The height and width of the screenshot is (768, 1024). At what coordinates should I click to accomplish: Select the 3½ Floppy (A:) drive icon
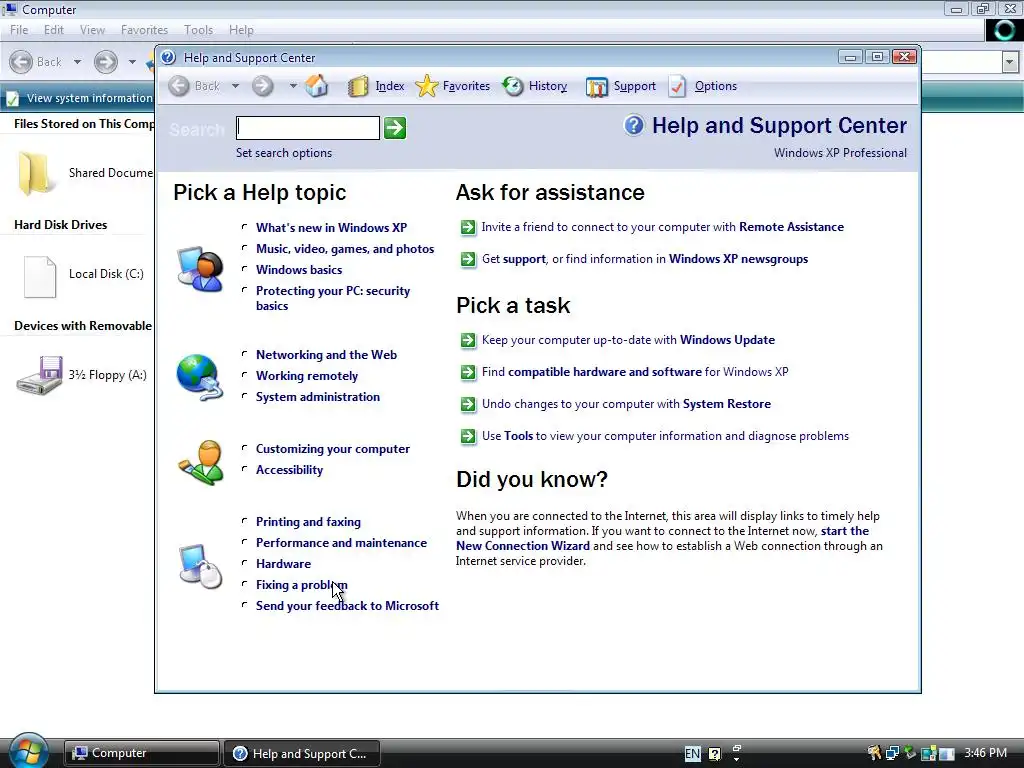pyautogui.click(x=40, y=376)
